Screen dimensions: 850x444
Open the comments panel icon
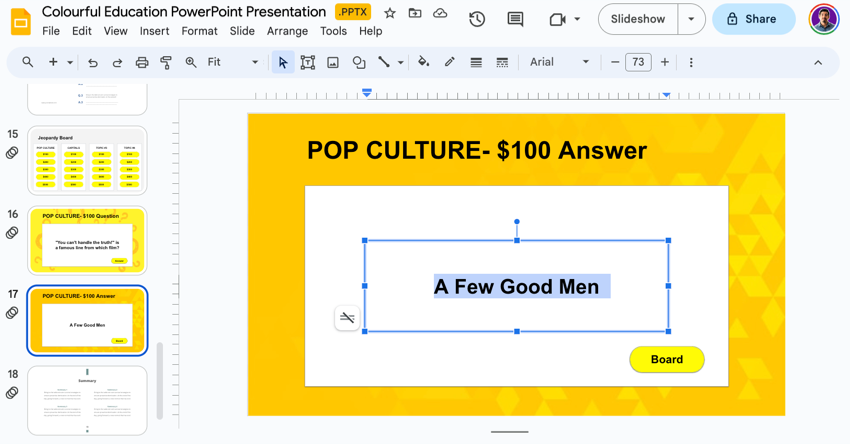click(515, 19)
